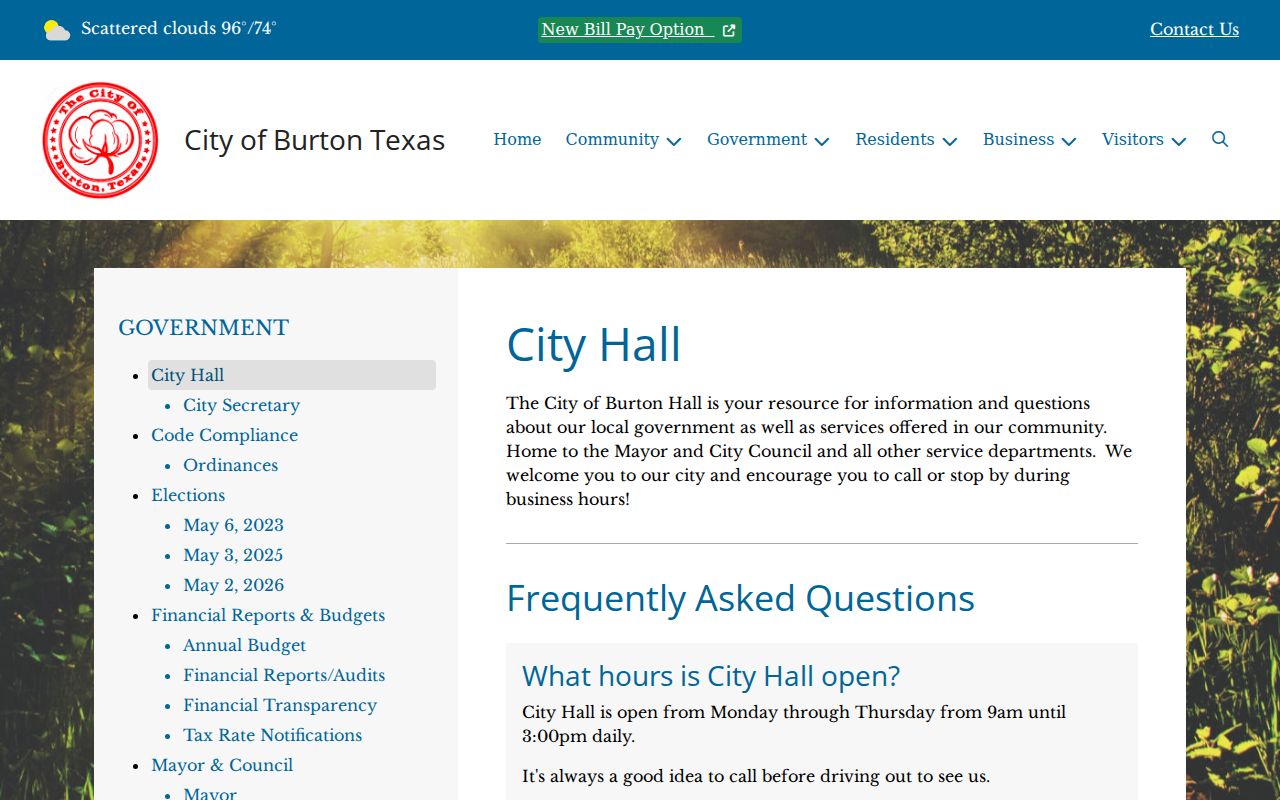The width and height of the screenshot is (1280, 800).
Task: Click the City of Burton Texas site title
Action: (314, 140)
